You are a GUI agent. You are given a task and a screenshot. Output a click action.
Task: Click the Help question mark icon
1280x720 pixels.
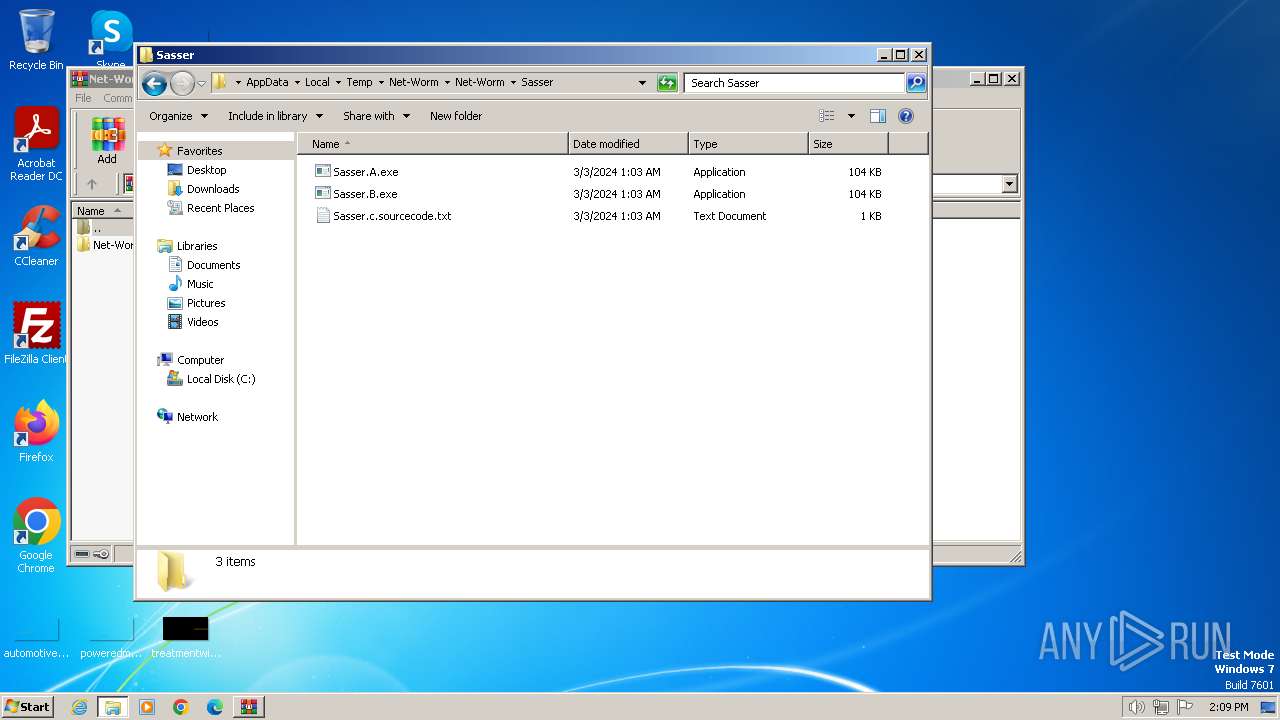click(x=906, y=116)
